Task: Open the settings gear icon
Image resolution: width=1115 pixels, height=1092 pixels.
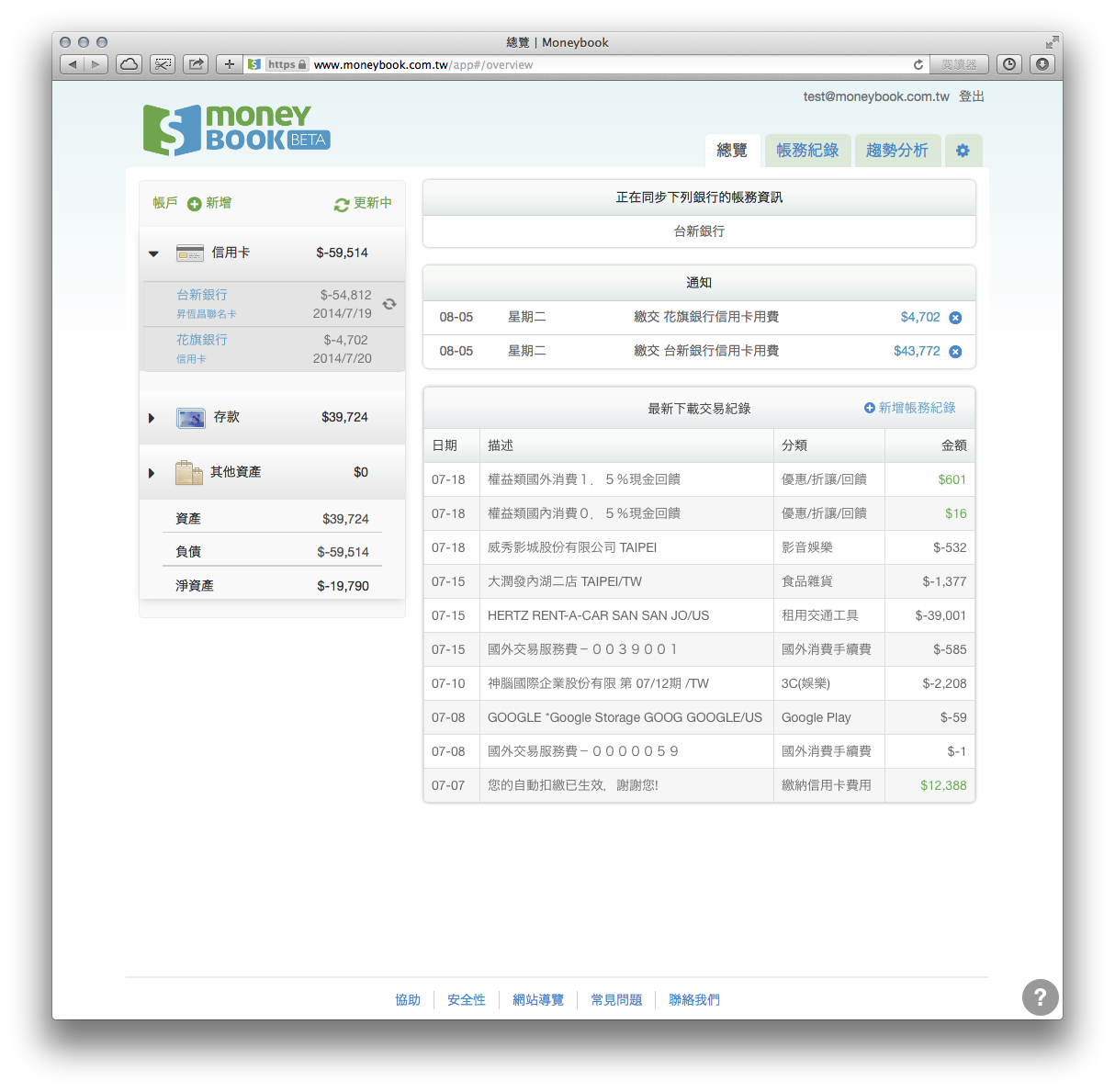Action: pos(963,150)
